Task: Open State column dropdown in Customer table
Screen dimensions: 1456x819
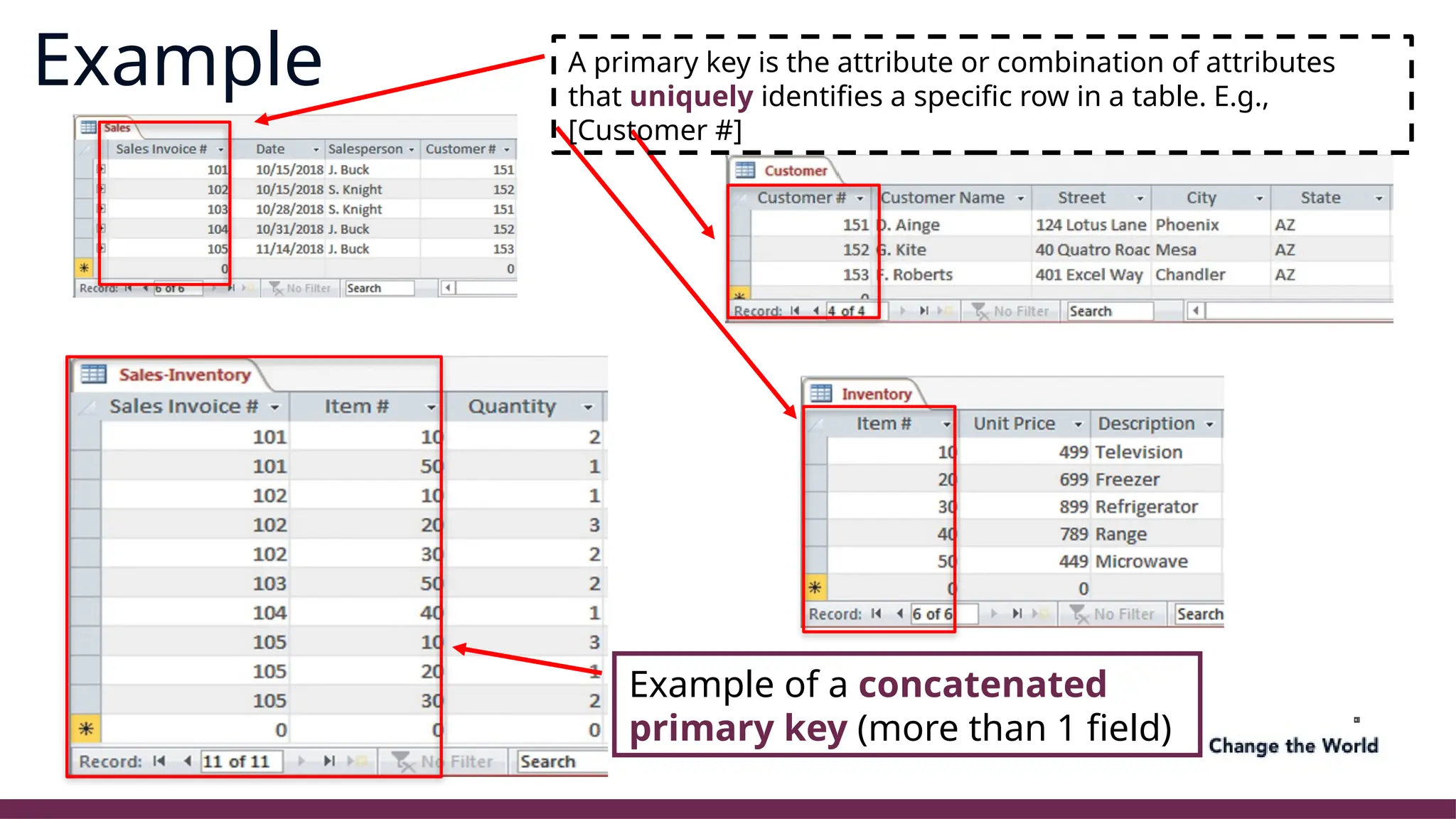Action: click(1379, 199)
